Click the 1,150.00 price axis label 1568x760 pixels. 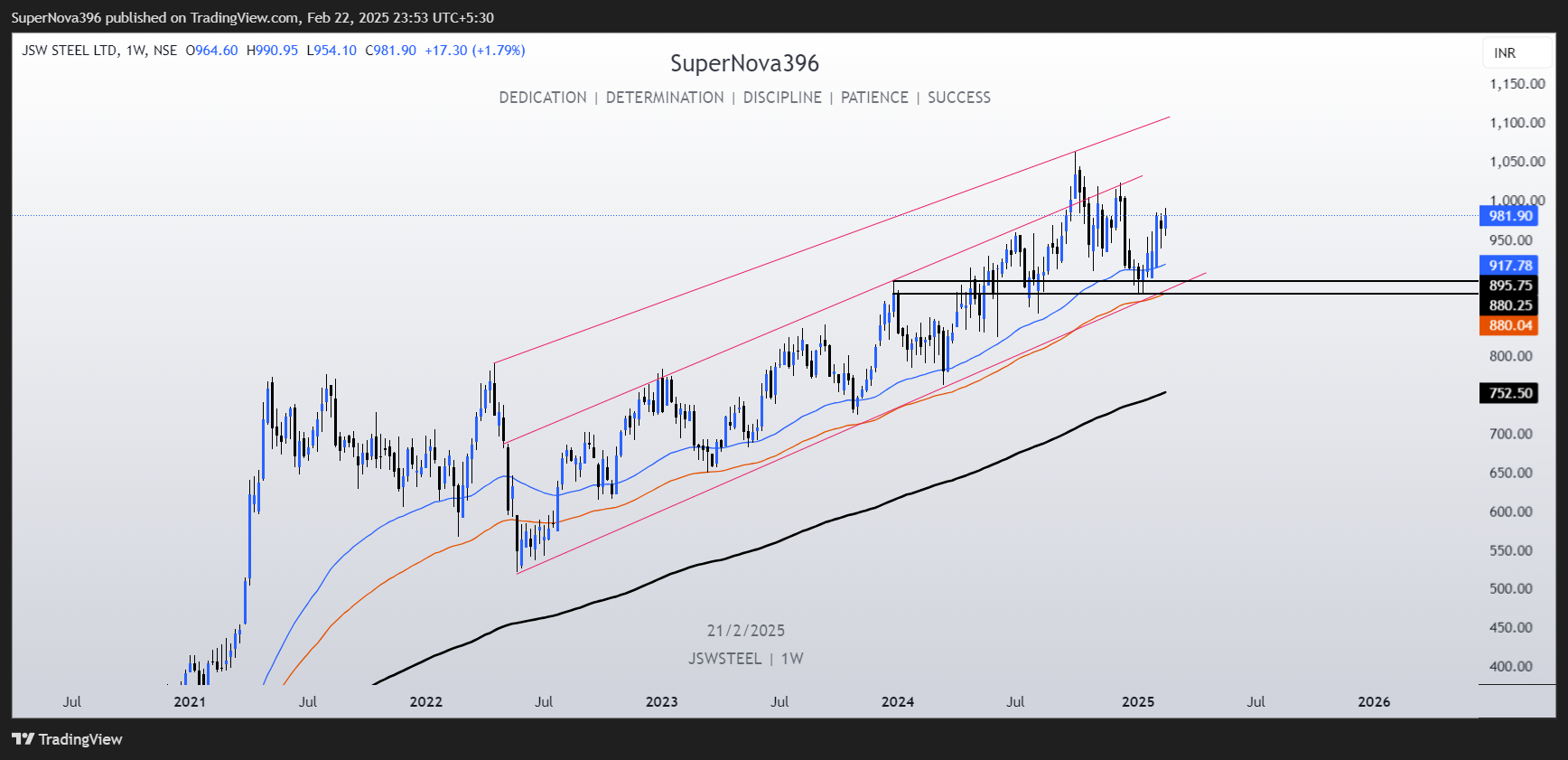[1517, 84]
